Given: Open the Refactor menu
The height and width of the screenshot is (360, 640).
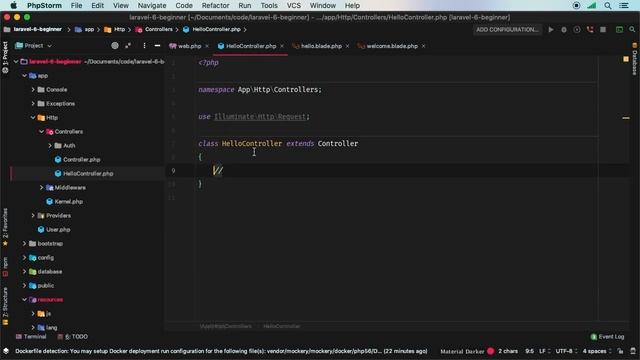Looking at the screenshot, I should 215,6.
